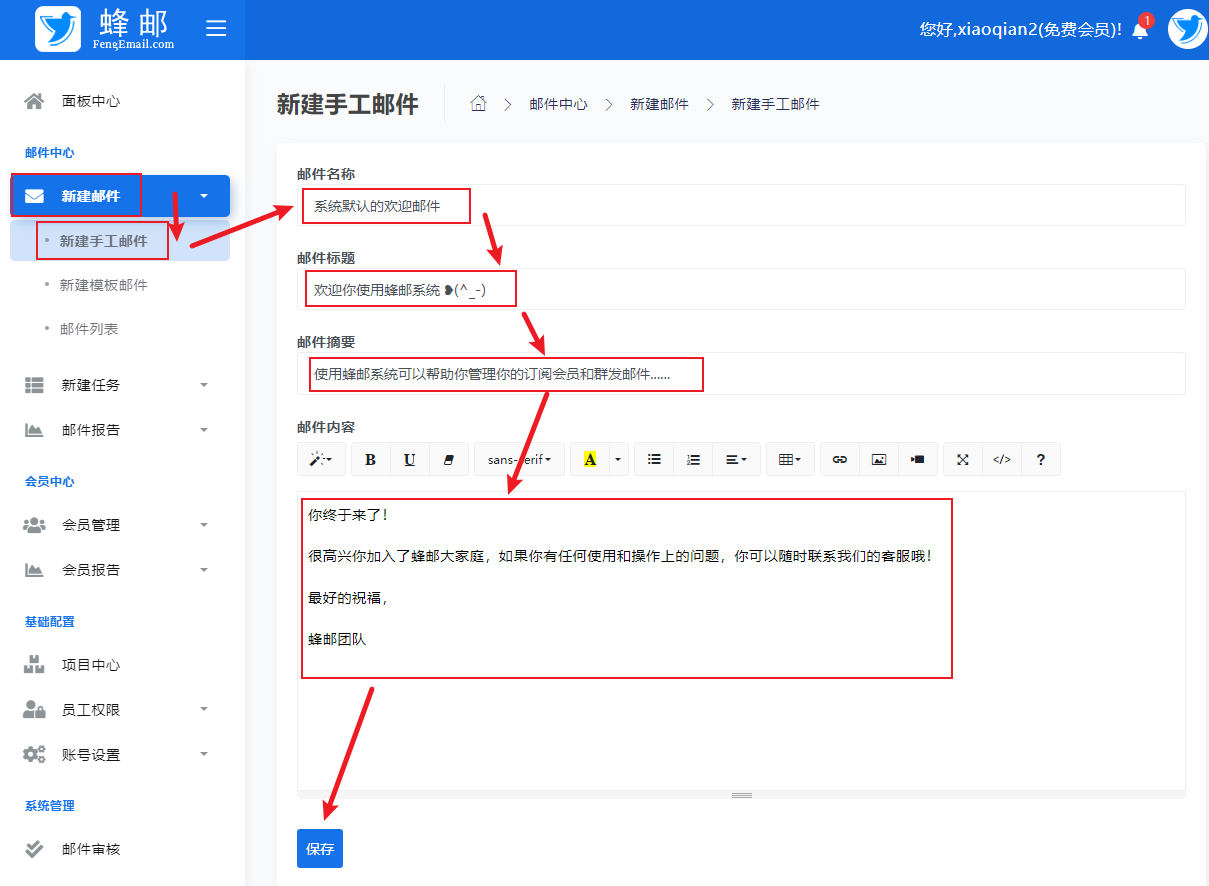Follow the 邮件中心 breadcrumb link
Screen dimensions: 1209x886
click(558, 104)
